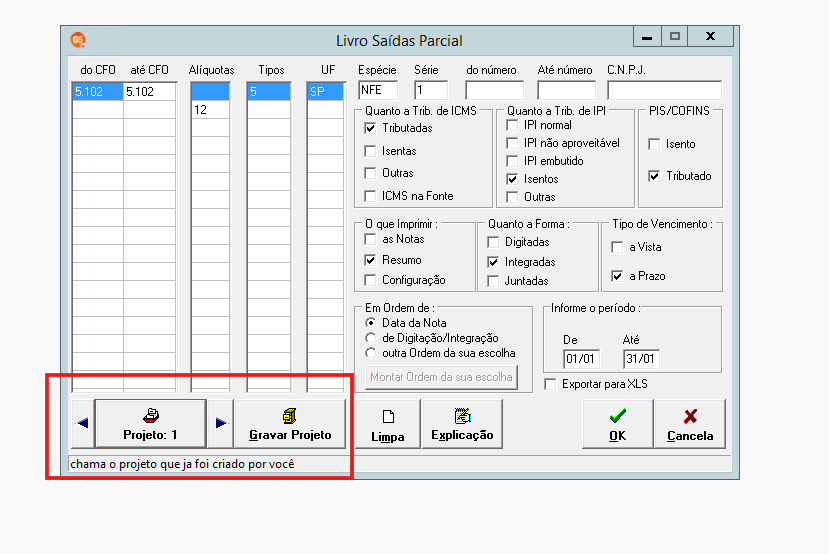Select the até CFO cell 5.102
This screenshot has width=829, height=554.
149,92
